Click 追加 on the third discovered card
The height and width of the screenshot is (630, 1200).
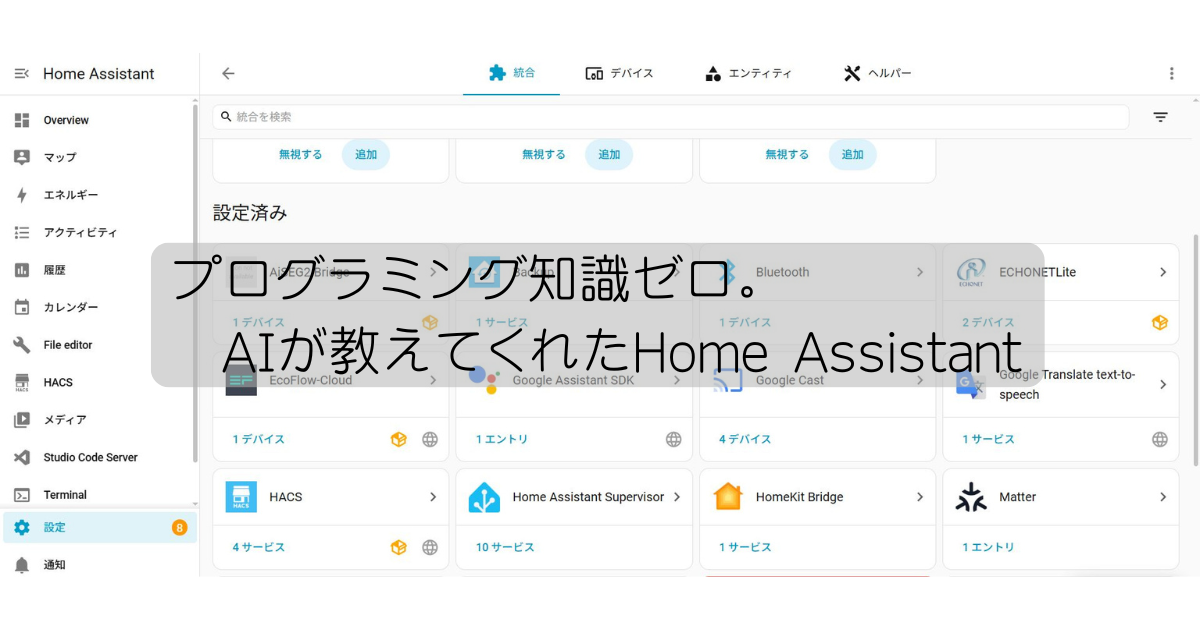853,154
